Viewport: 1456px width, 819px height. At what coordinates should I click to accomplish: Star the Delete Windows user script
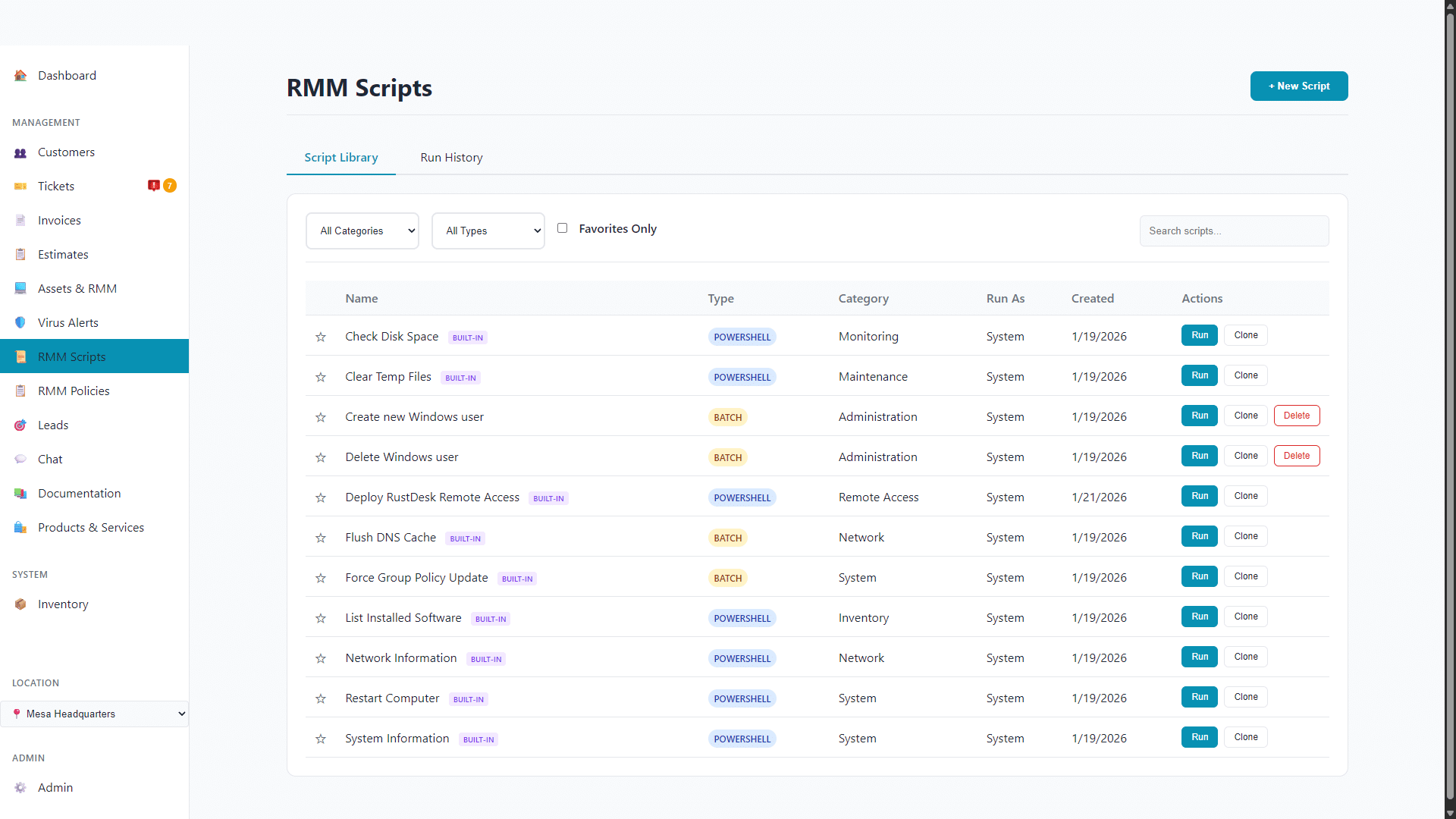click(321, 457)
